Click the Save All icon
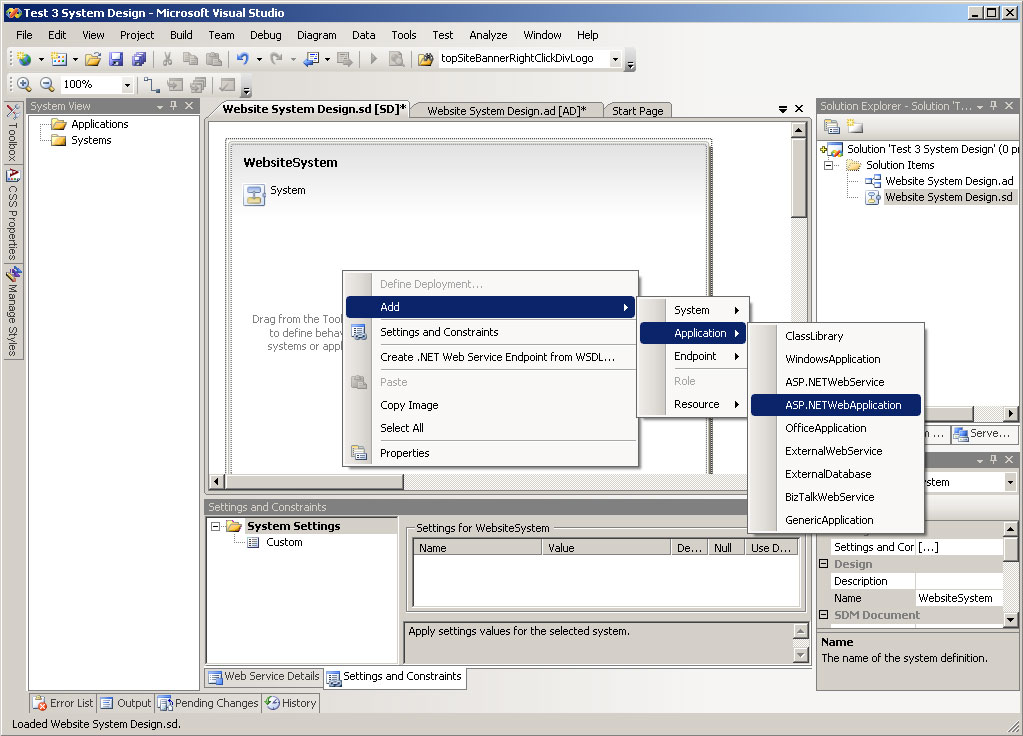Image resolution: width=1023 pixels, height=736 pixels. 139,59
